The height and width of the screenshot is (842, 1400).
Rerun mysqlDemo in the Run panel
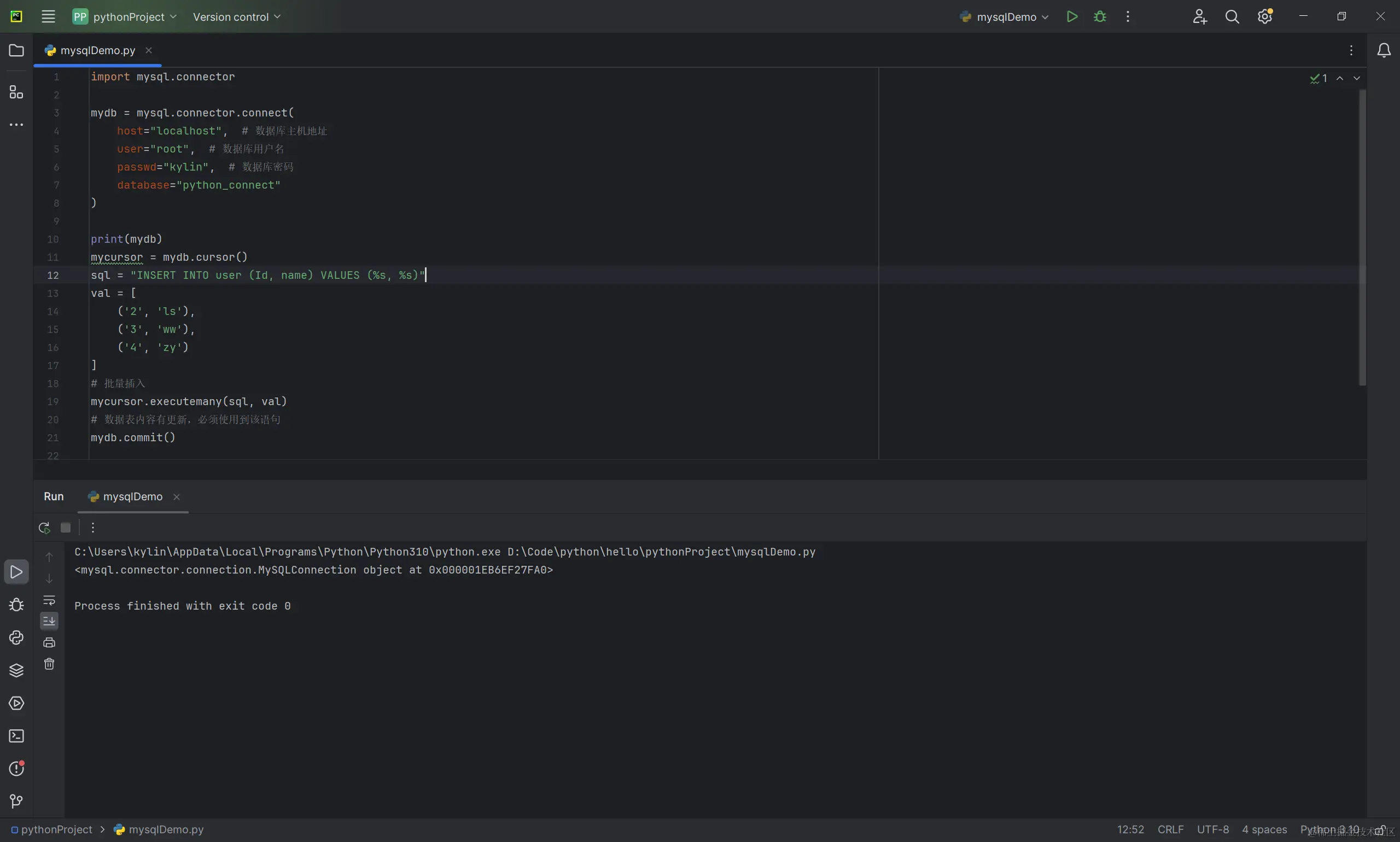point(44,528)
